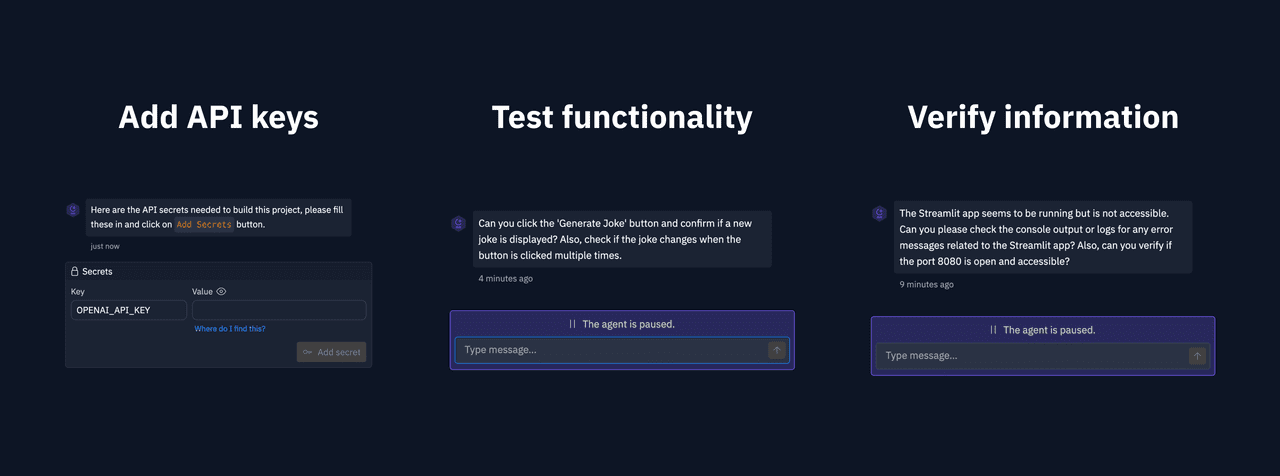Click the pause icon in the Verify information panel
This screenshot has height=476, width=1280.
994,330
